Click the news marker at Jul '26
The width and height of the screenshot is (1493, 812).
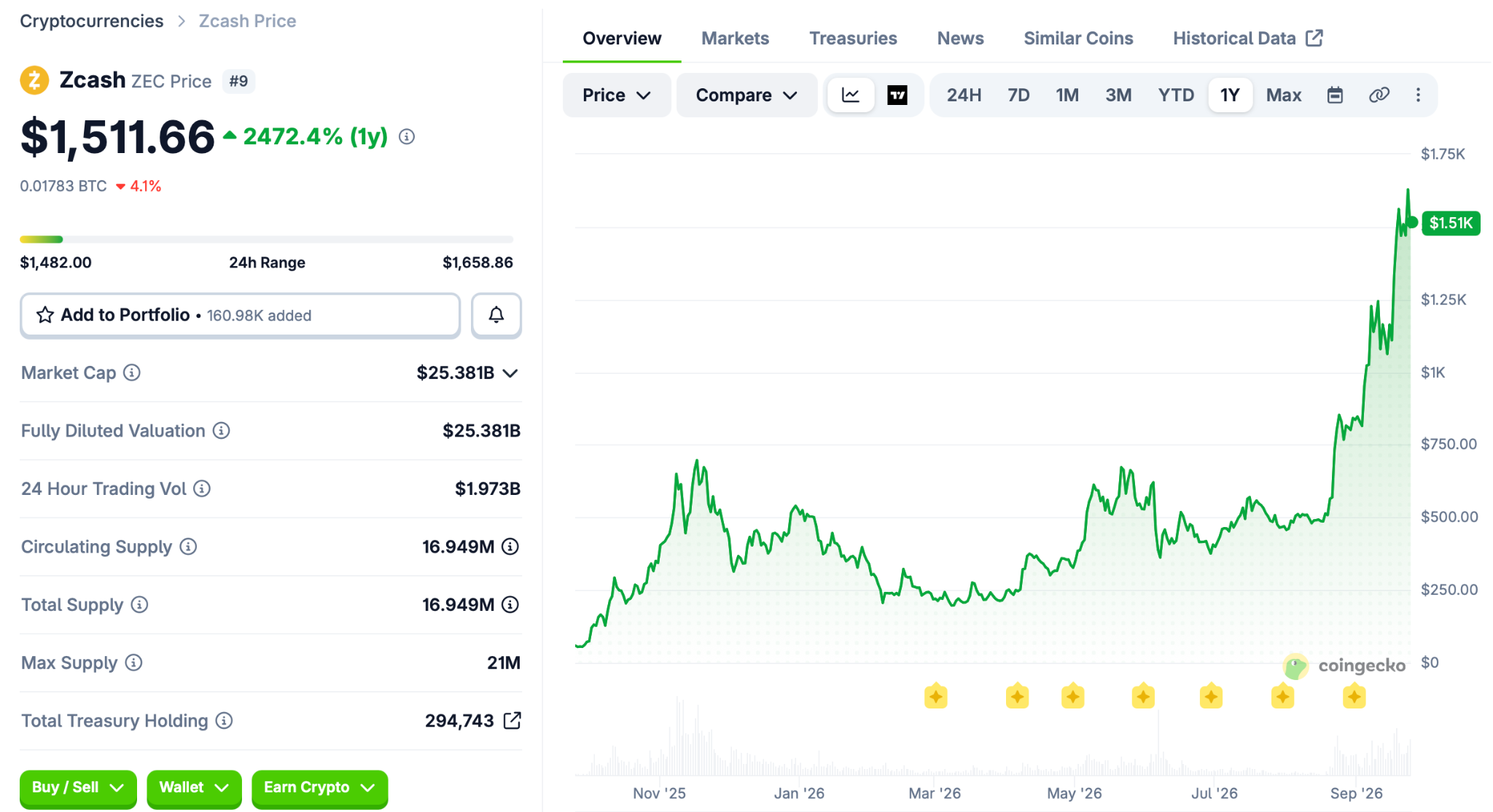tap(1211, 697)
